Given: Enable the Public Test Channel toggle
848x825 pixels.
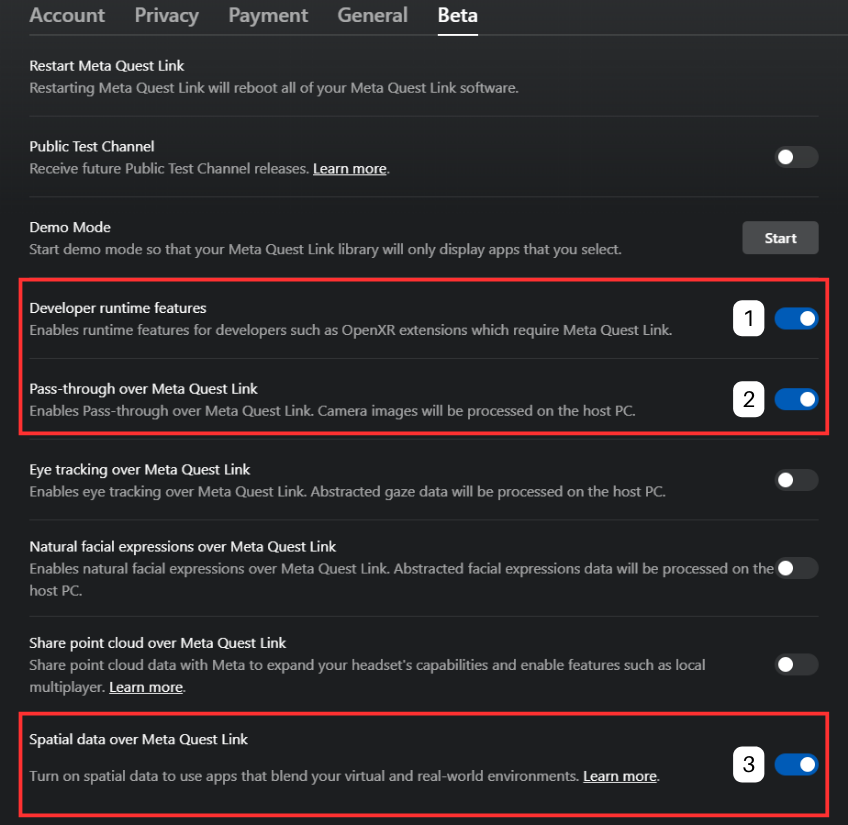Looking at the screenshot, I should pyautogui.click(x=796, y=157).
